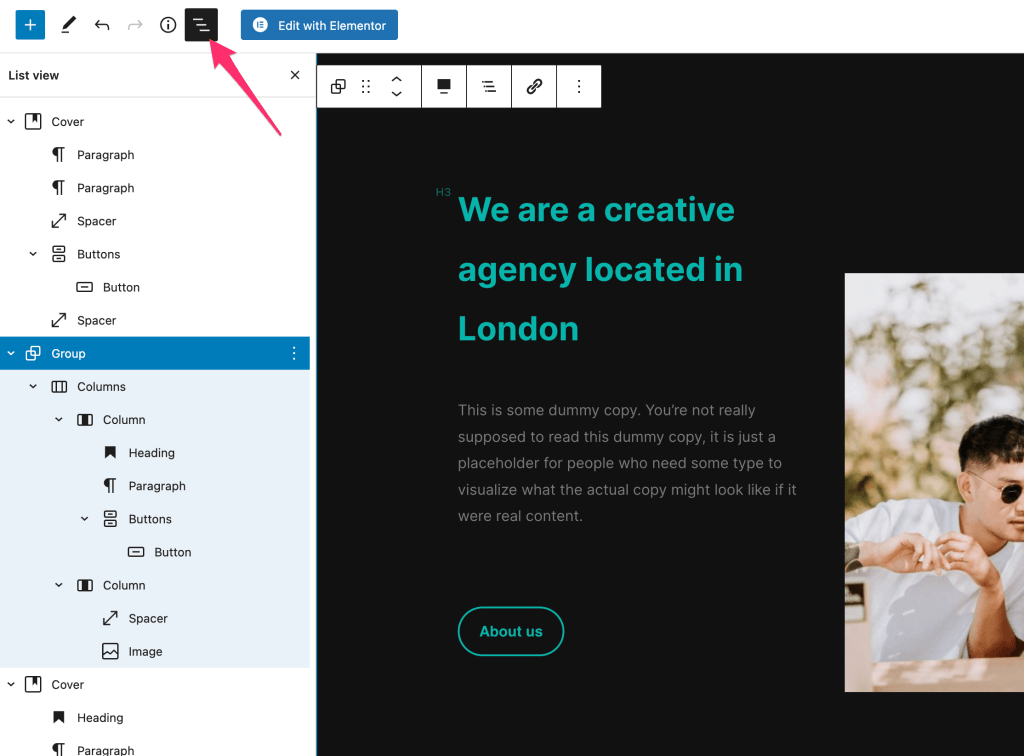Click the 'We are a creative agency' heading

coord(600,269)
